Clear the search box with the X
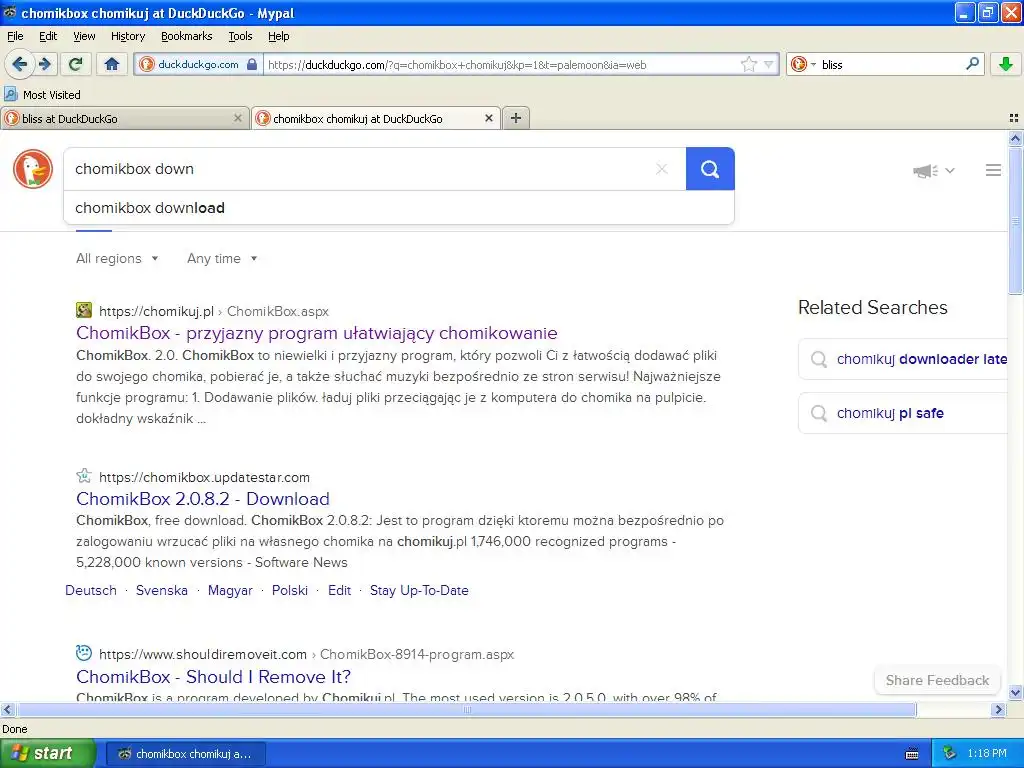The width and height of the screenshot is (1024, 768). (x=662, y=169)
